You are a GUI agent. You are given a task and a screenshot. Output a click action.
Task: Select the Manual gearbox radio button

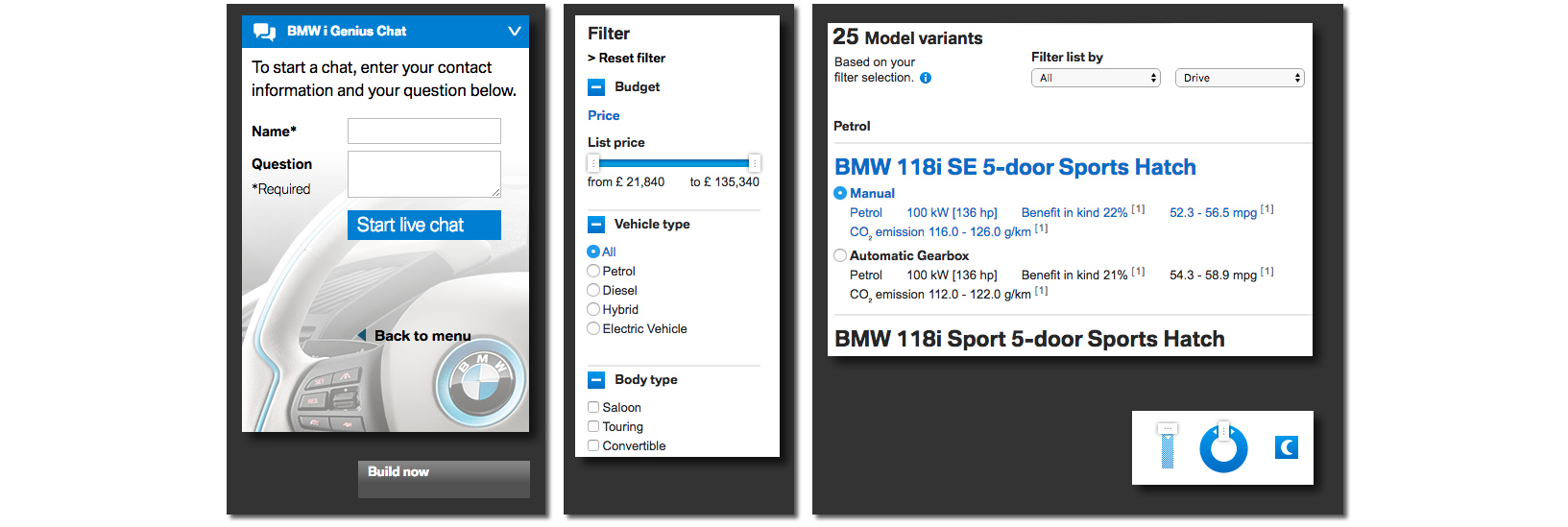[840, 193]
